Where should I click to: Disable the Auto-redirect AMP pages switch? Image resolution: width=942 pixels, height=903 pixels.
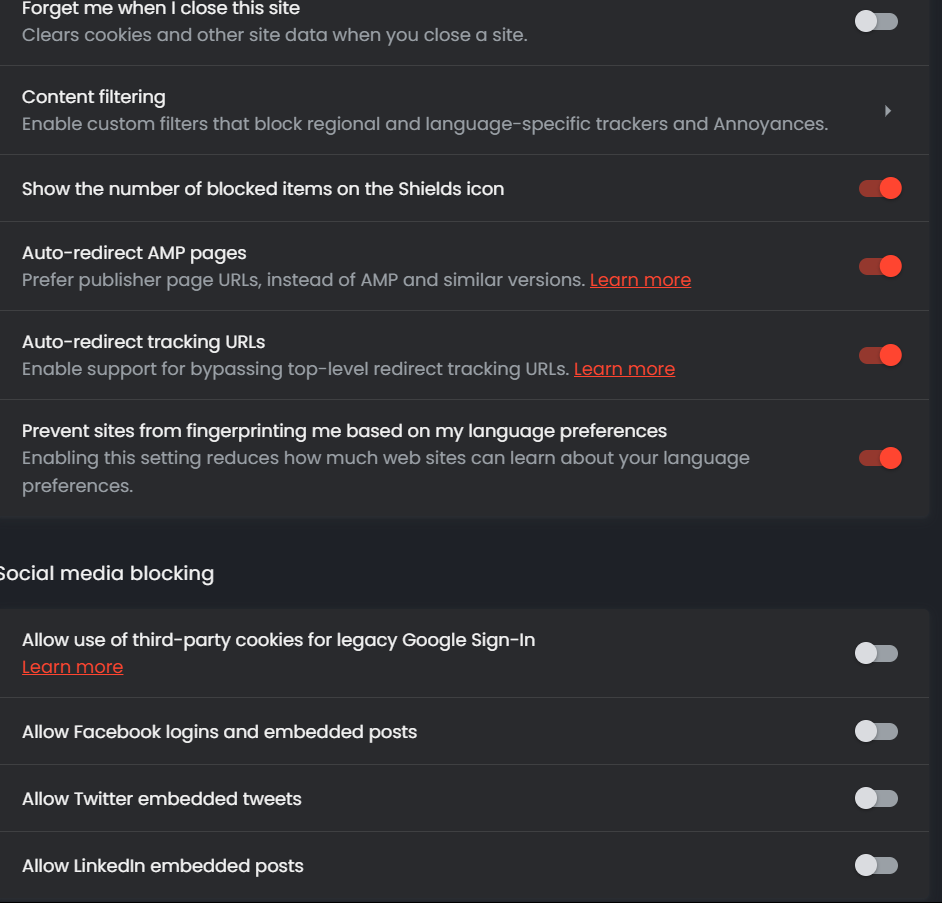(880, 266)
